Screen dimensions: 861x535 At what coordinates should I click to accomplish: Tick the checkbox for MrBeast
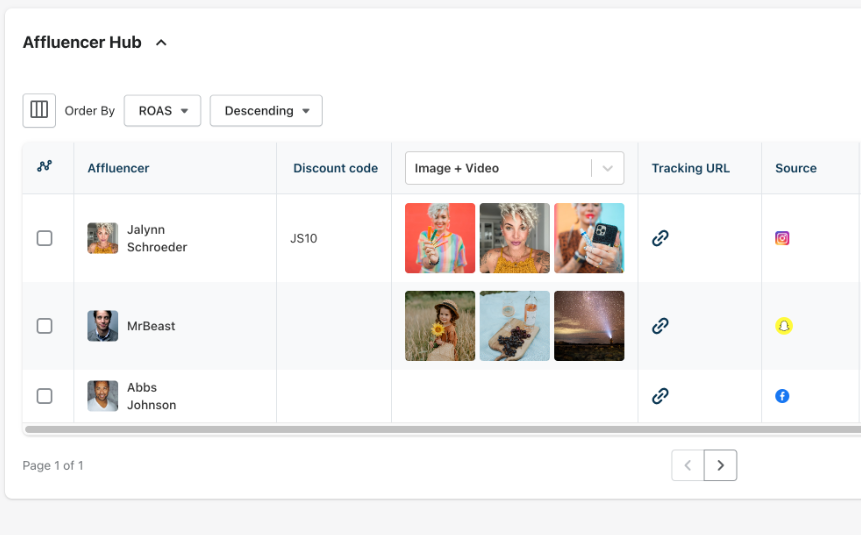pos(44,326)
